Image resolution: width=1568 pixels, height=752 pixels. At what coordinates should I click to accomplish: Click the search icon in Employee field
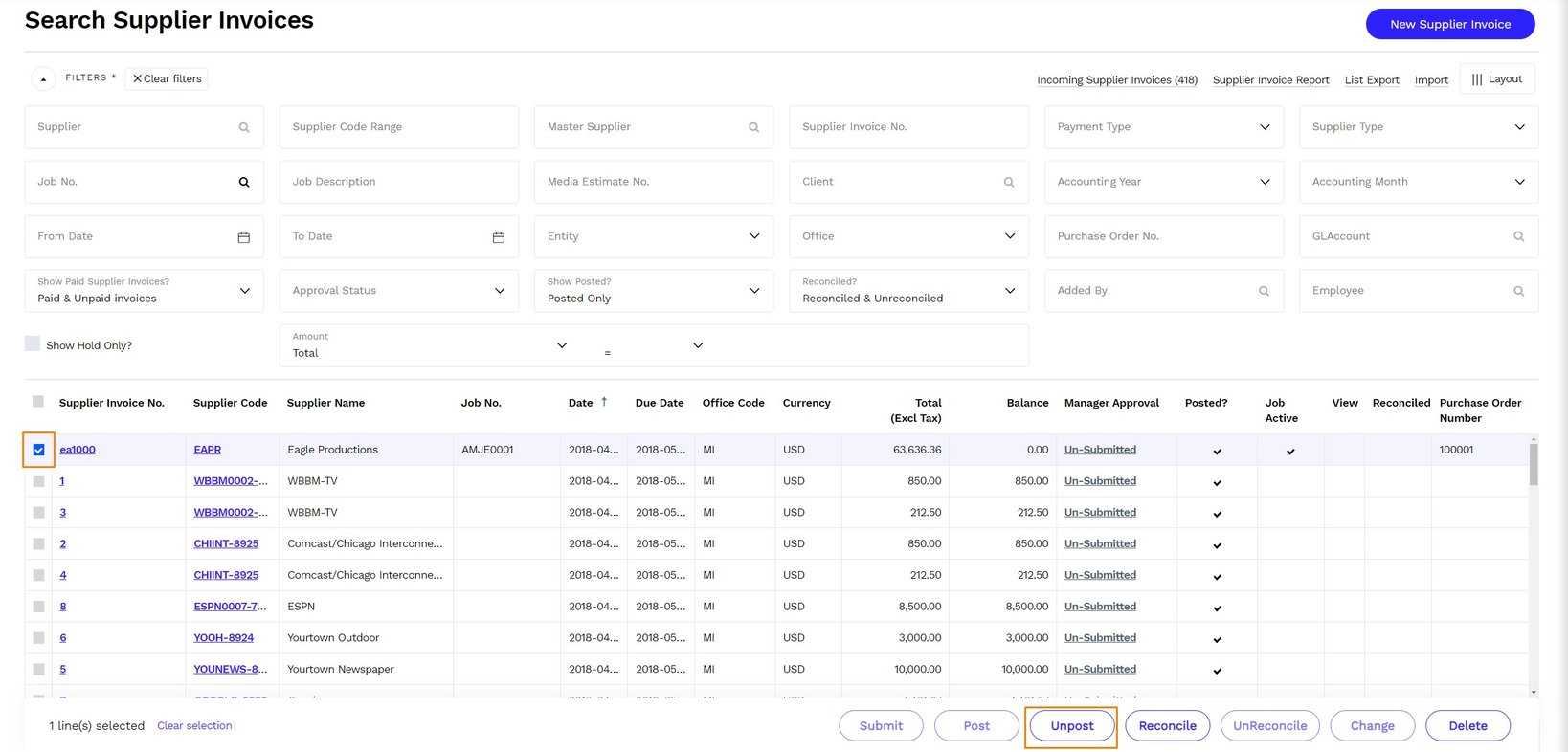[1519, 291]
